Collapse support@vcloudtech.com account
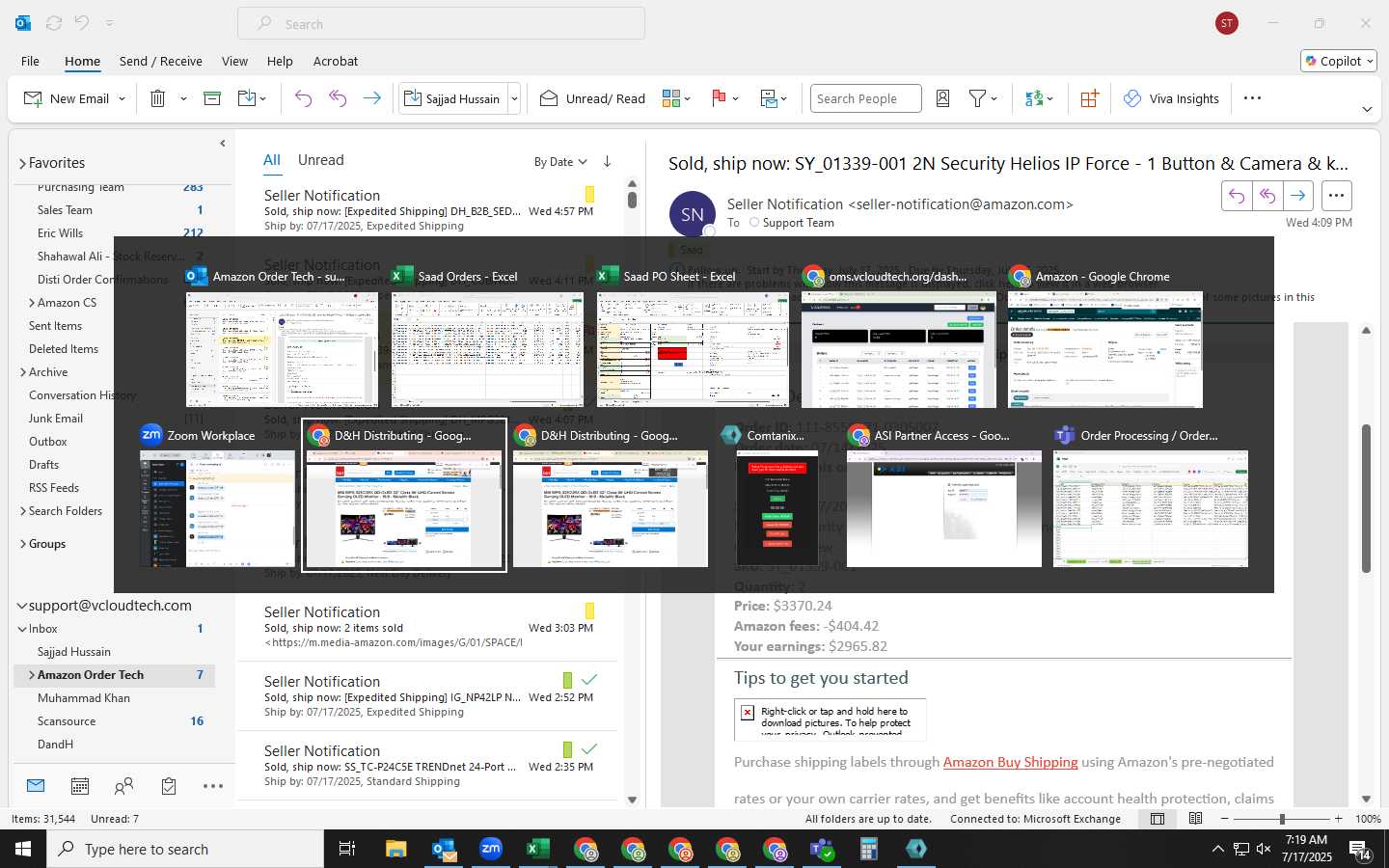Screen dimensions: 1389x868 click(22, 606)
